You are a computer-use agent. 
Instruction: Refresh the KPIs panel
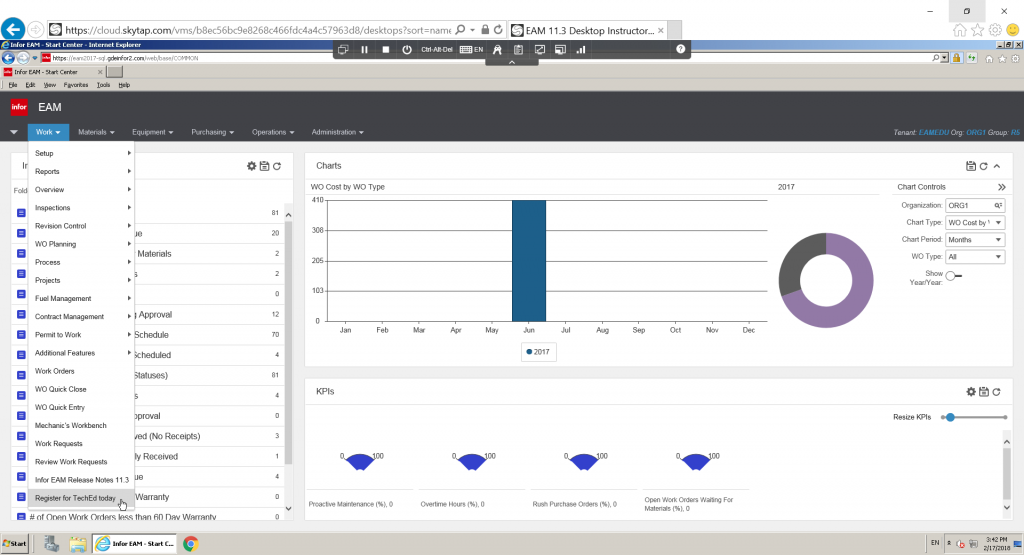point(997,392)
